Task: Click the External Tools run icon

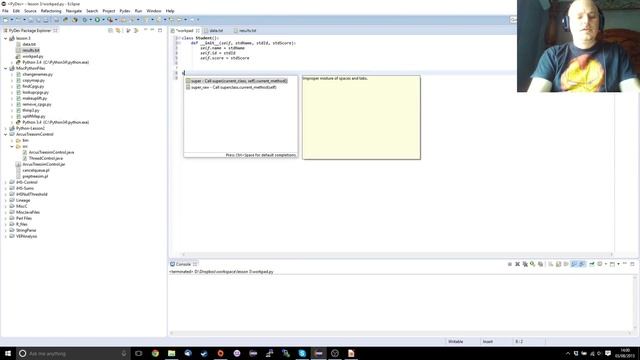Action: [x=110, y=20]
